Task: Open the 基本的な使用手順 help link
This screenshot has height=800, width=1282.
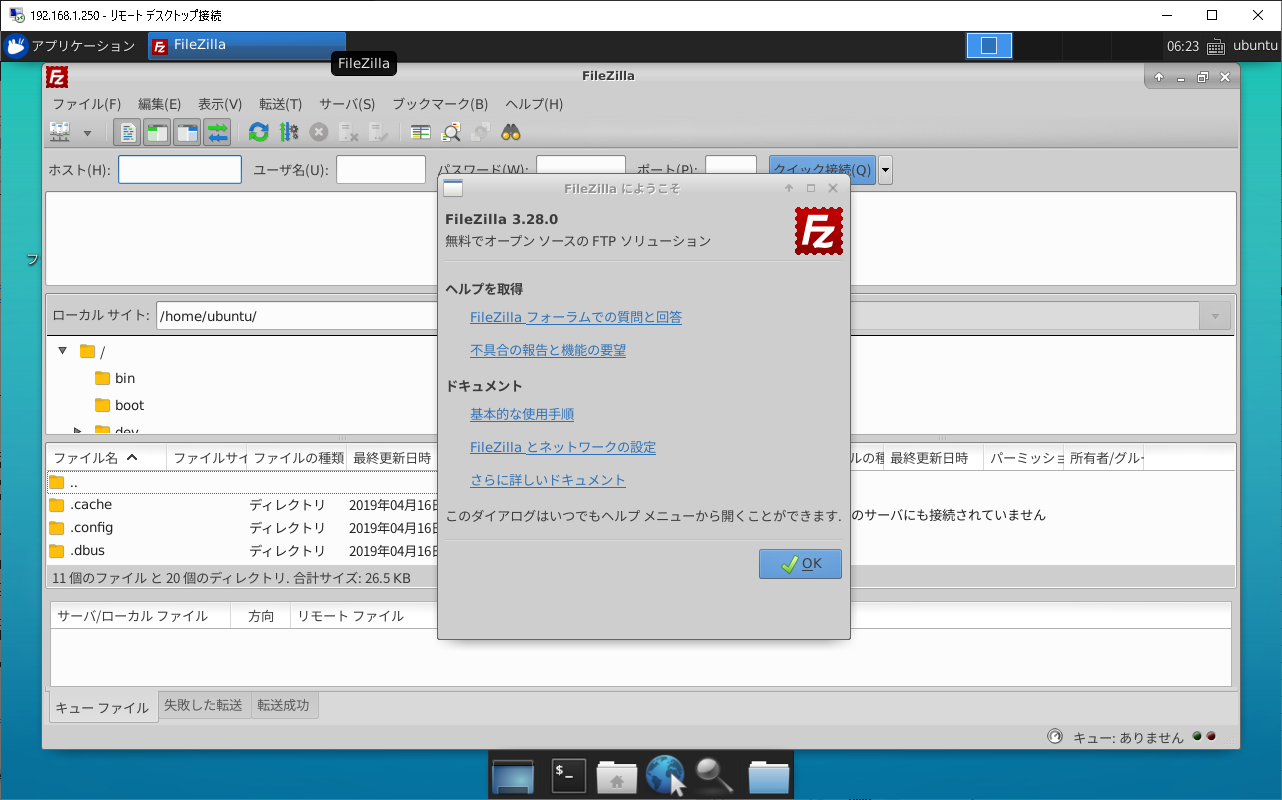Action: pos(523,413)
